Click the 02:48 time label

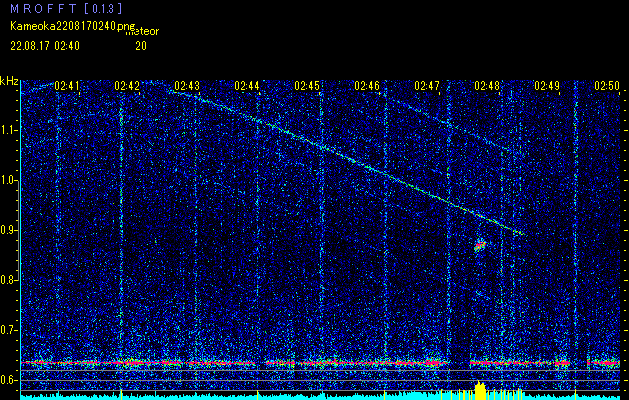(487, 86)
